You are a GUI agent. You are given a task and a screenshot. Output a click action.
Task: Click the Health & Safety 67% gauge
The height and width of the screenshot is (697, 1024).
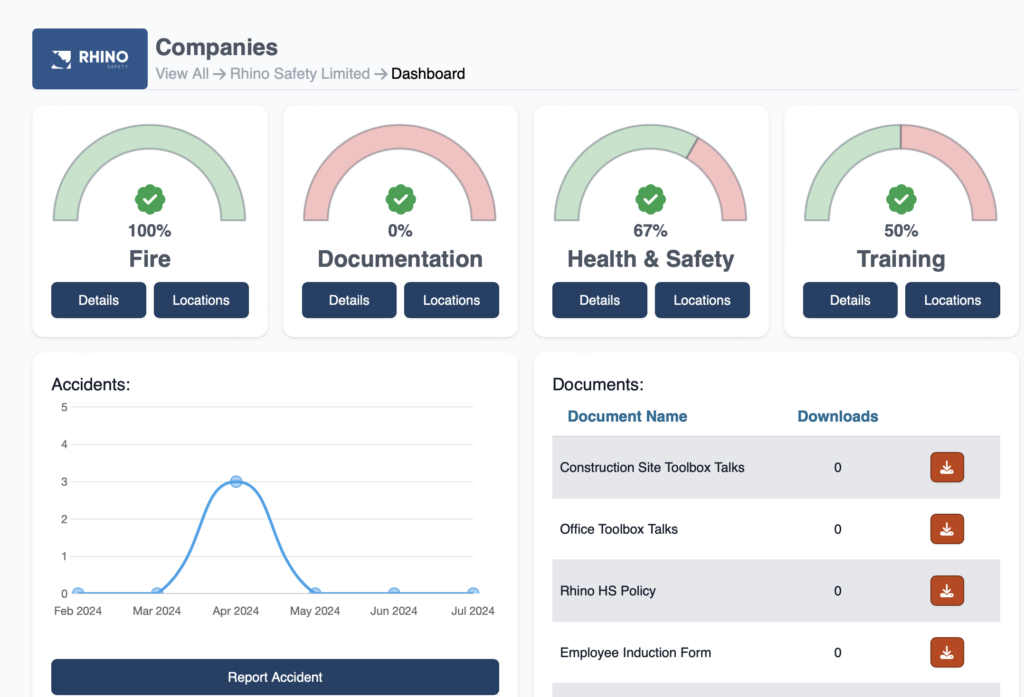click(x=650, y=137)
